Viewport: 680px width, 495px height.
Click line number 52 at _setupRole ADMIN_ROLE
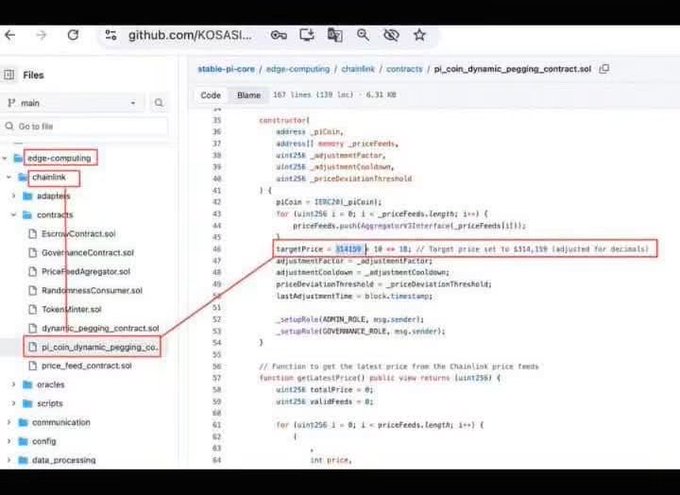click(x=217, y=319)
